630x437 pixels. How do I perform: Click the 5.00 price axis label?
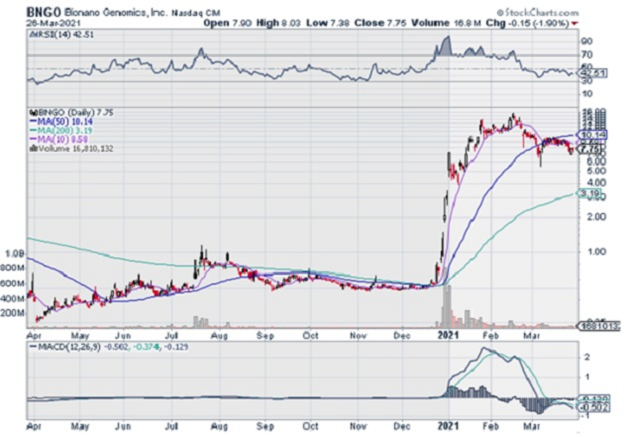596,171
